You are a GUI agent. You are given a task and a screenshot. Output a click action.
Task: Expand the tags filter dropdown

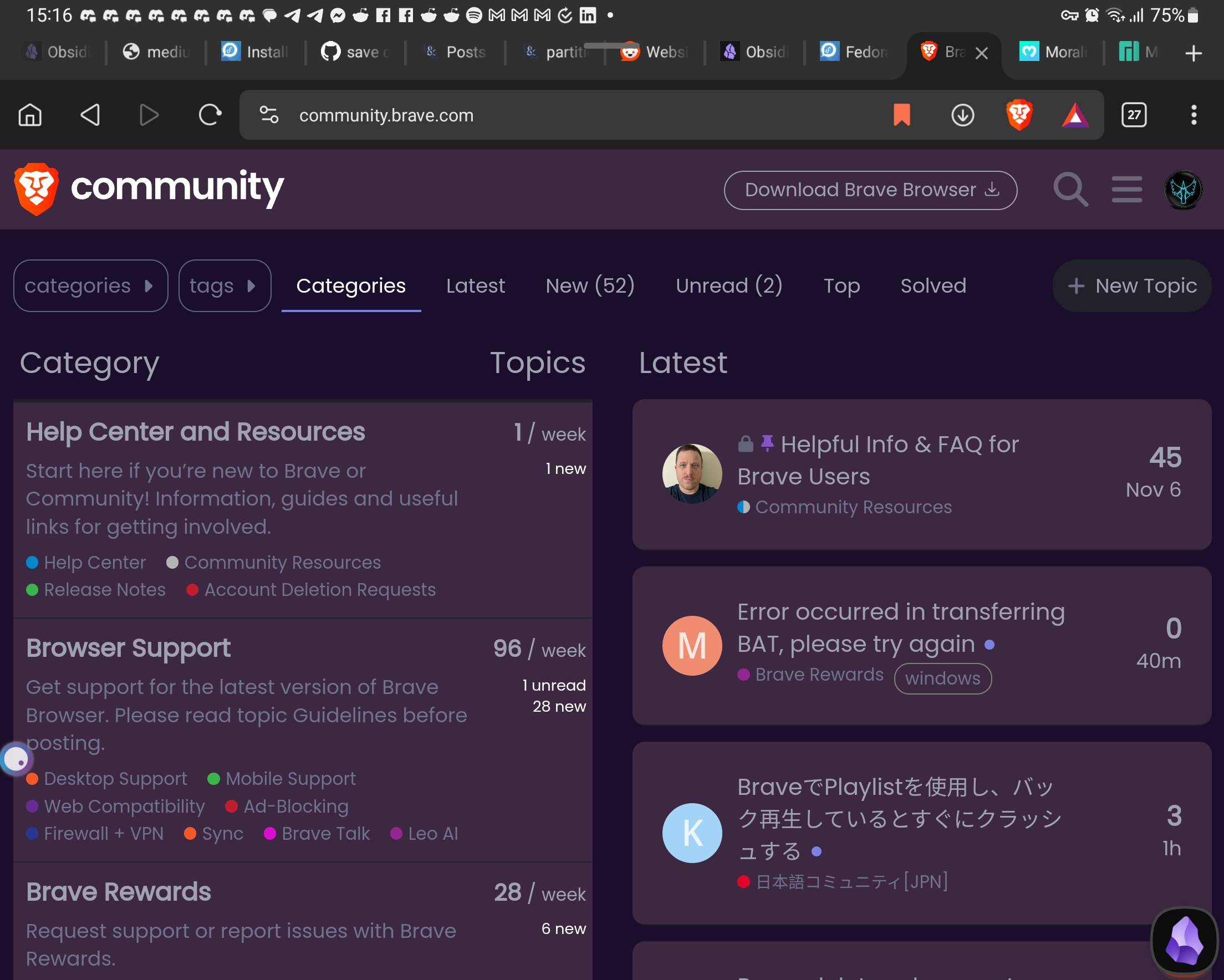225,285
